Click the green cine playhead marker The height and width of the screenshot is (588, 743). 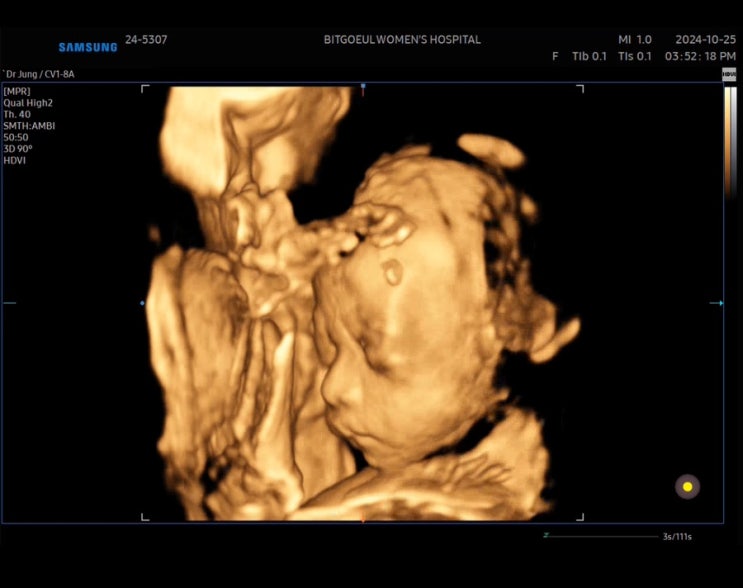click(x=546, y=535)
